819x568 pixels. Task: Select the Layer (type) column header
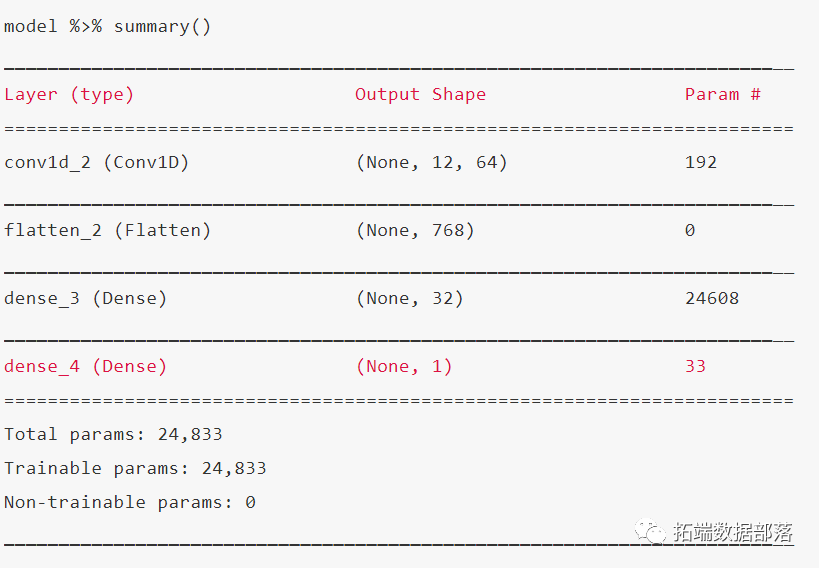[x=69, y=95]
